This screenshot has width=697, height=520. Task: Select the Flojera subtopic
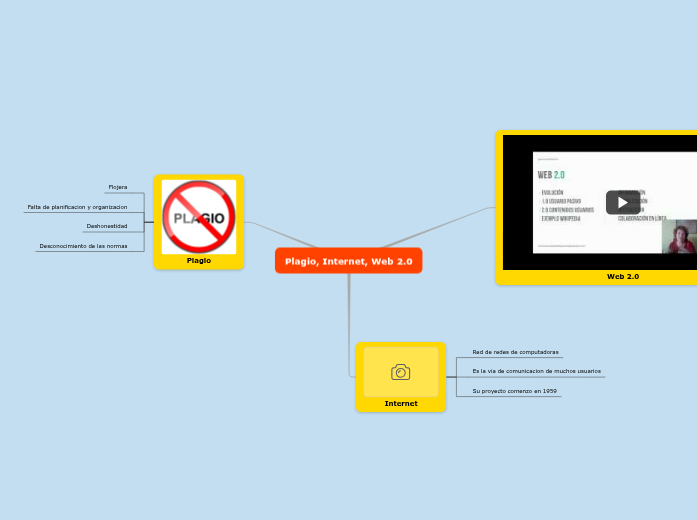tap(118, 187)
